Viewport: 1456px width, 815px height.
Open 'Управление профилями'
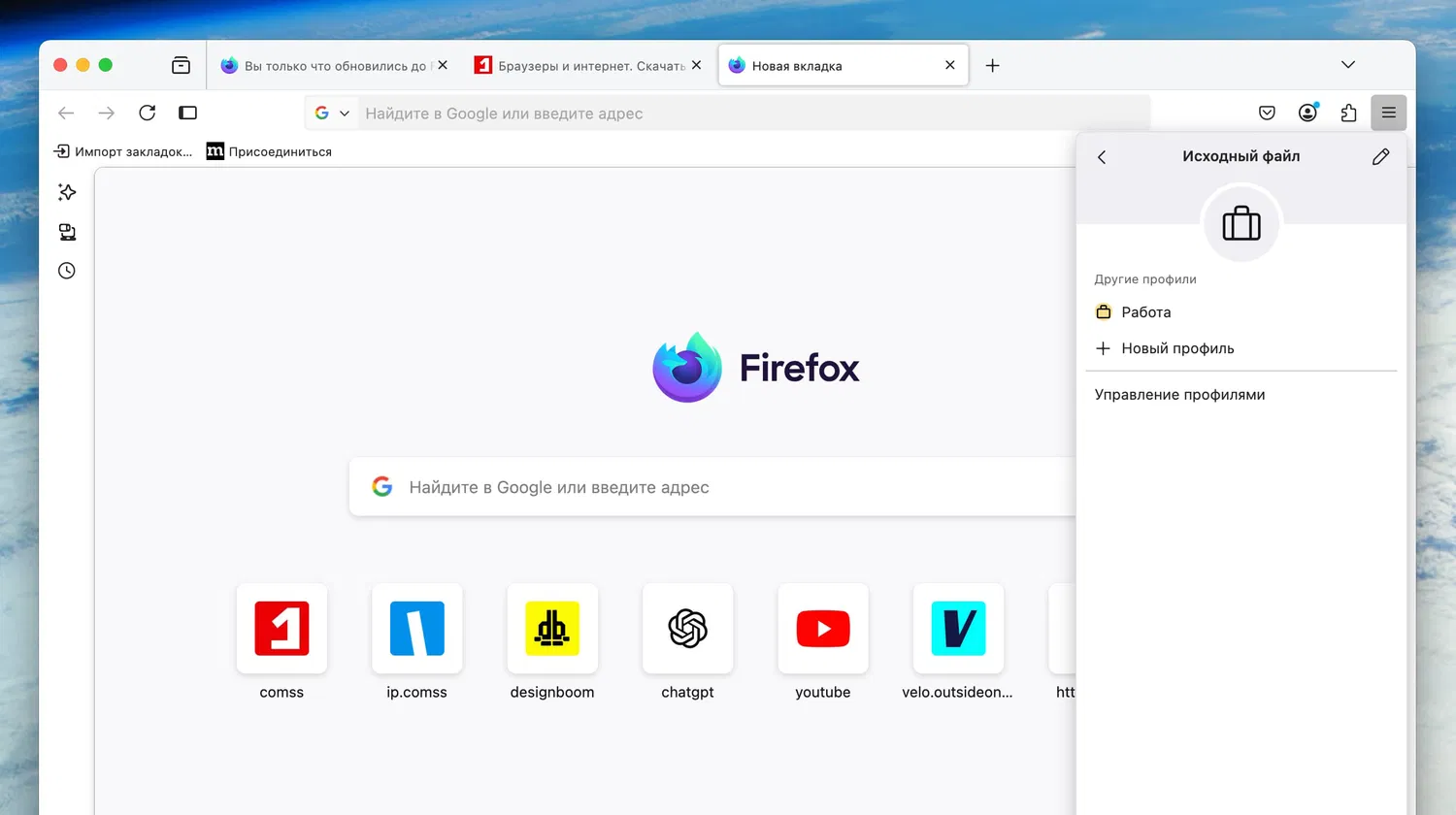pyautogui.click(x=1241, y=395)
